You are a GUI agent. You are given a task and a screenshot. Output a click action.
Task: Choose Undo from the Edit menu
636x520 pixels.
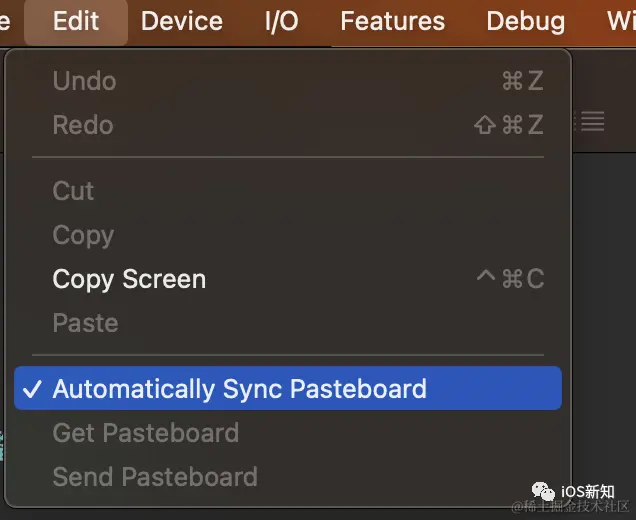point(84,81)
